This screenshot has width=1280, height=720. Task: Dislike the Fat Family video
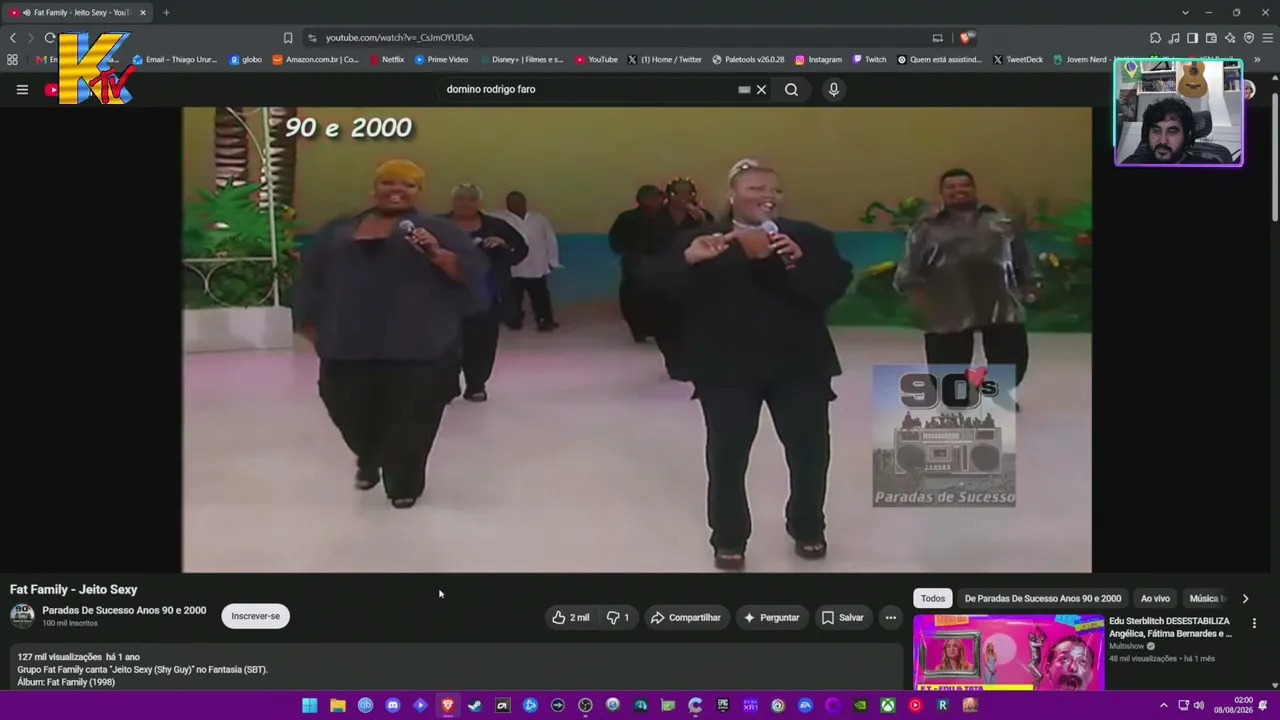coord(618,617)
